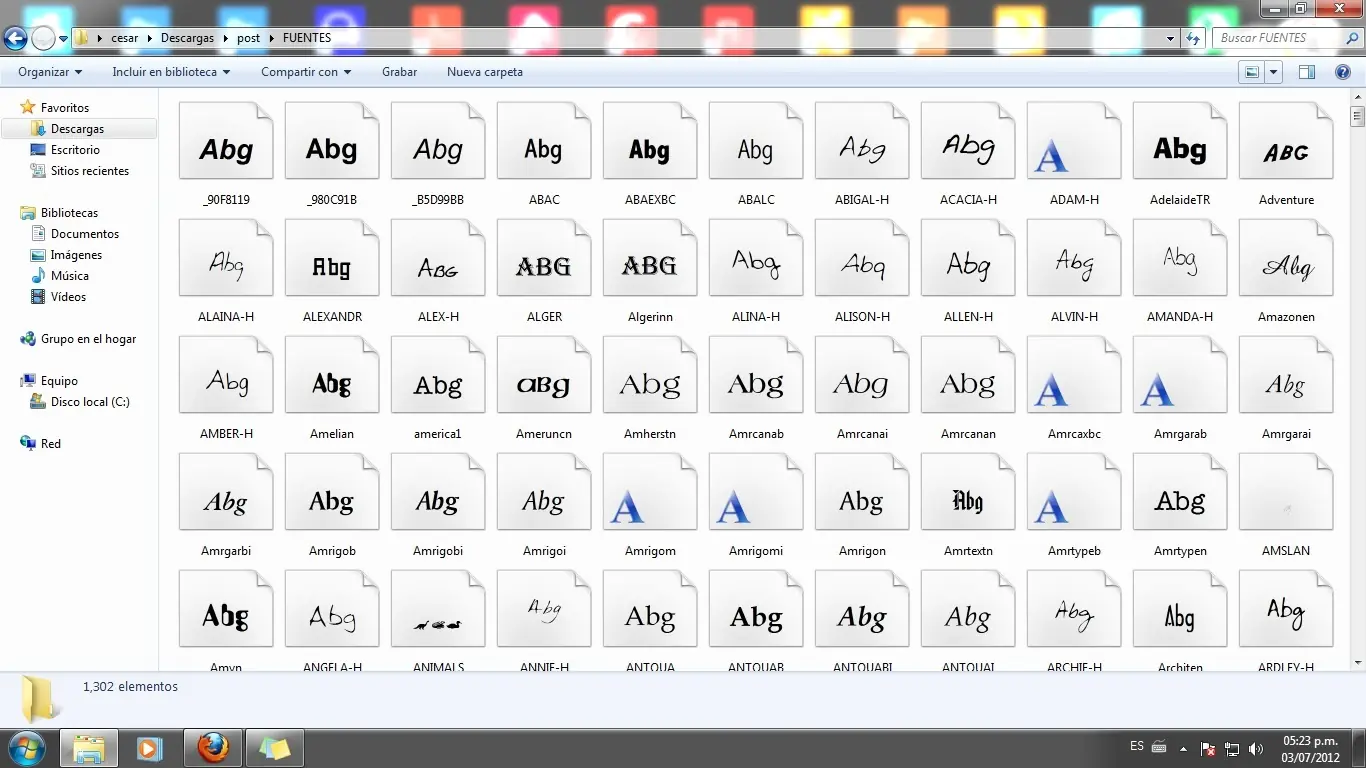Click the Amrgarab font file icon

tap(1180, 375)
